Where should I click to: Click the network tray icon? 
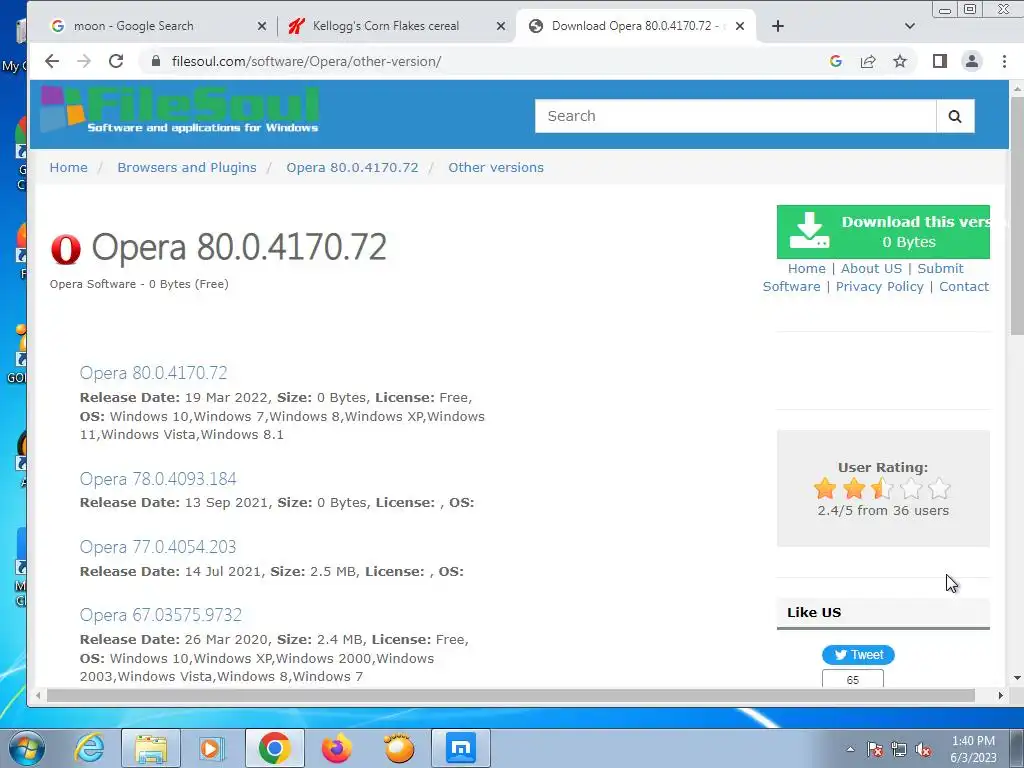click(899, 749)
